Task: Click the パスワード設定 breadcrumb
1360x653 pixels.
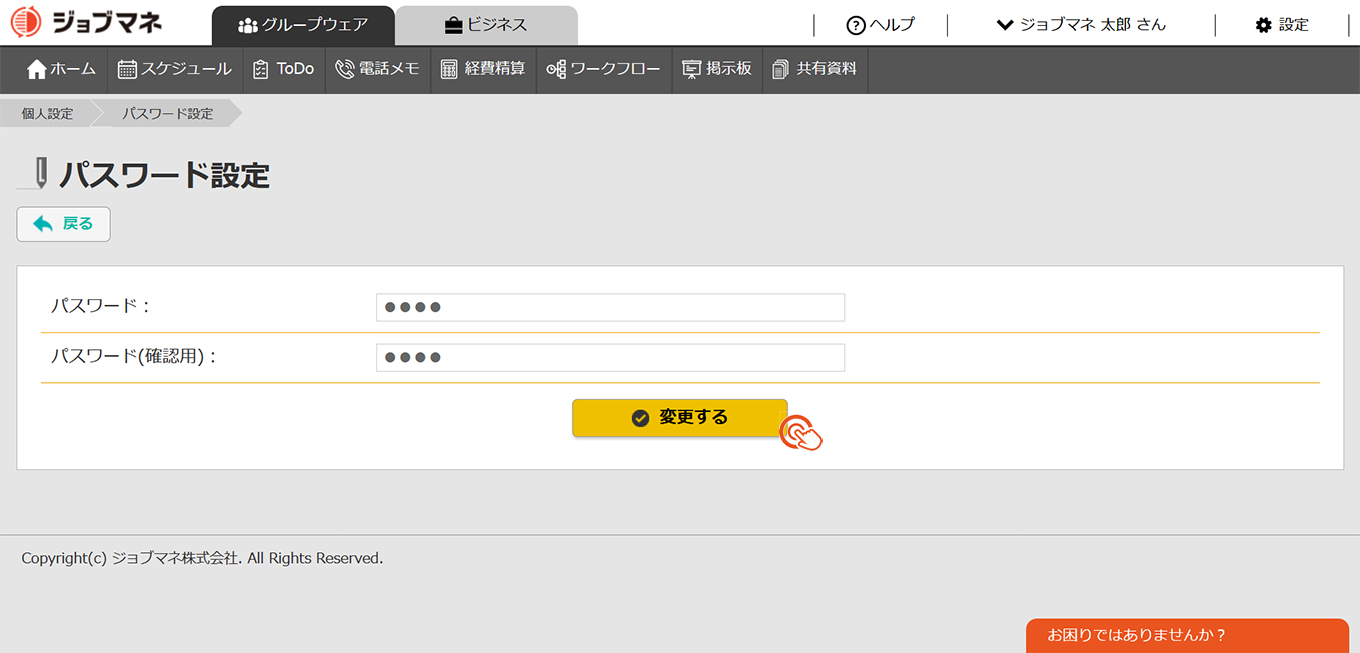Action: click(168, 114)
